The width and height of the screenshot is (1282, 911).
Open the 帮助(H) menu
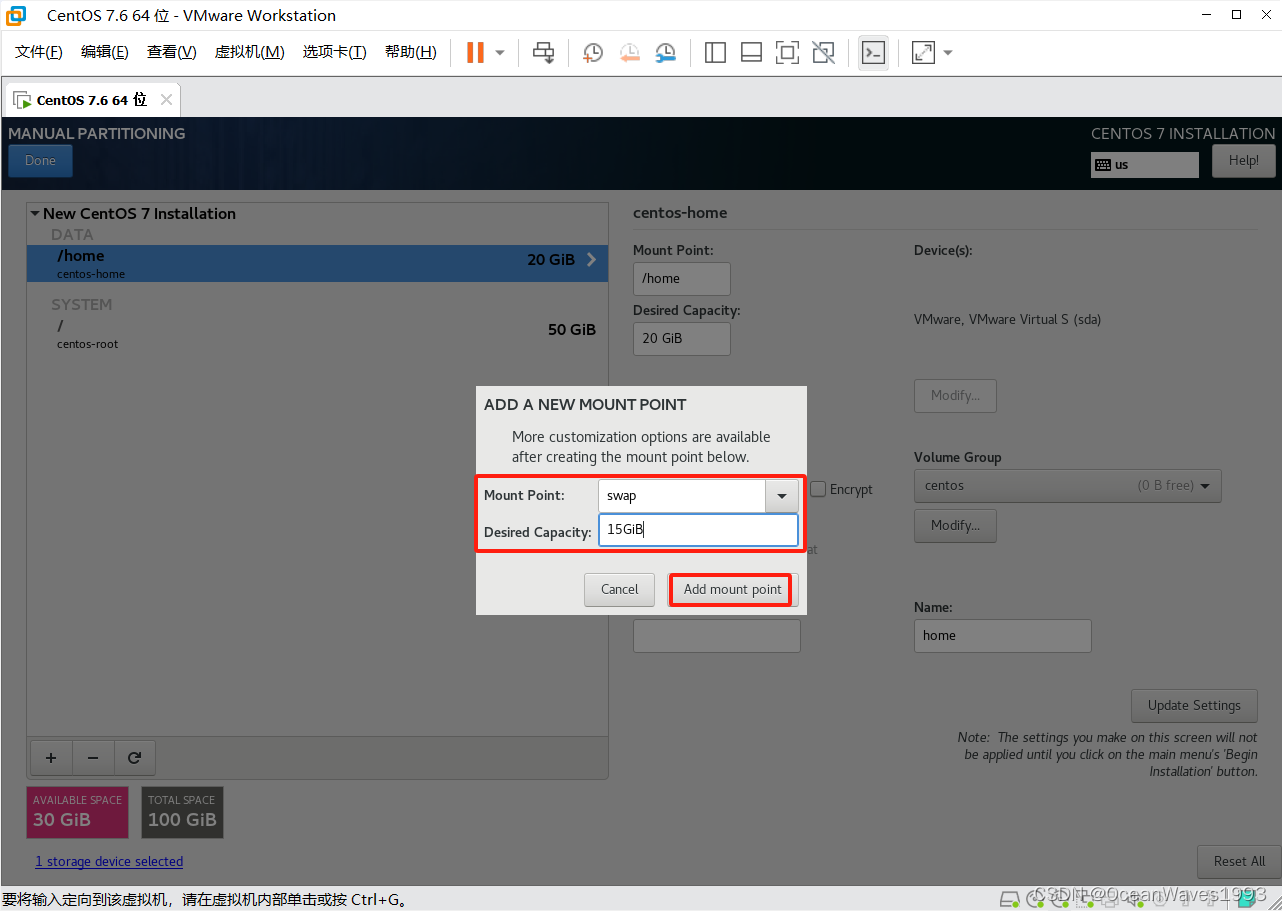(x=411, y=52)
